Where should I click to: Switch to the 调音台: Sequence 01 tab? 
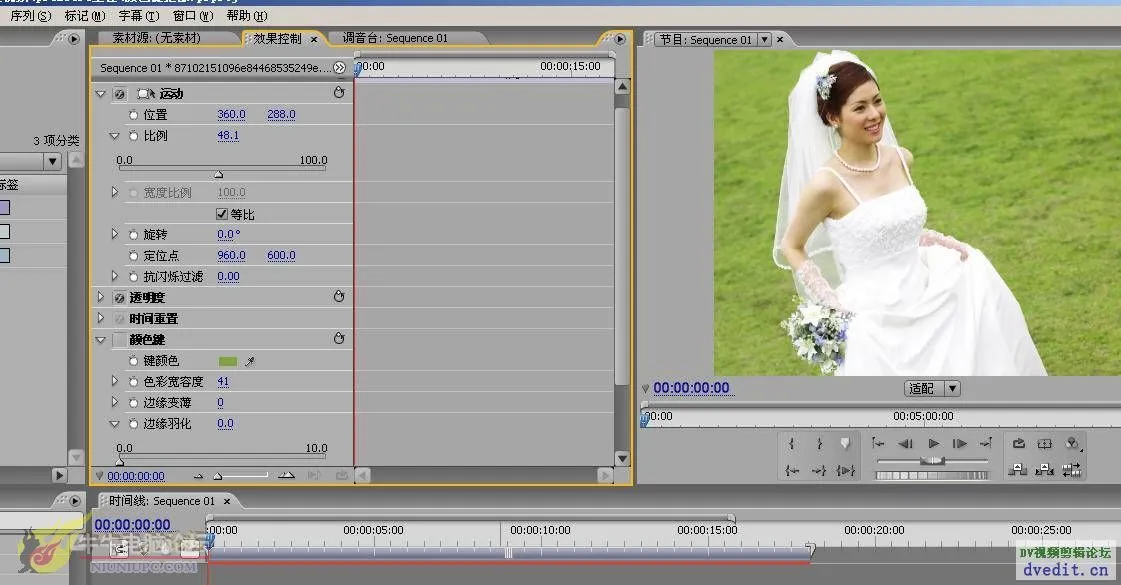pos(403,37)
